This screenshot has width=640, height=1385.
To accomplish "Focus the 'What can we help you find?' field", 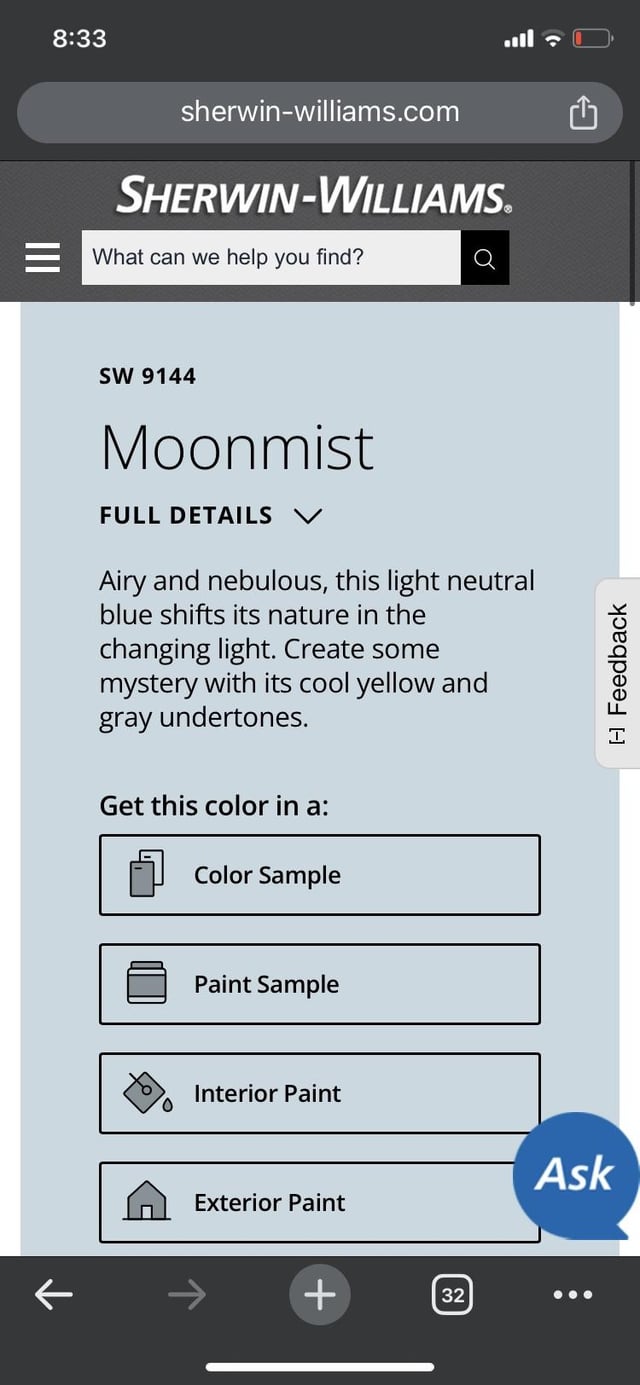I will coord(271,257).
